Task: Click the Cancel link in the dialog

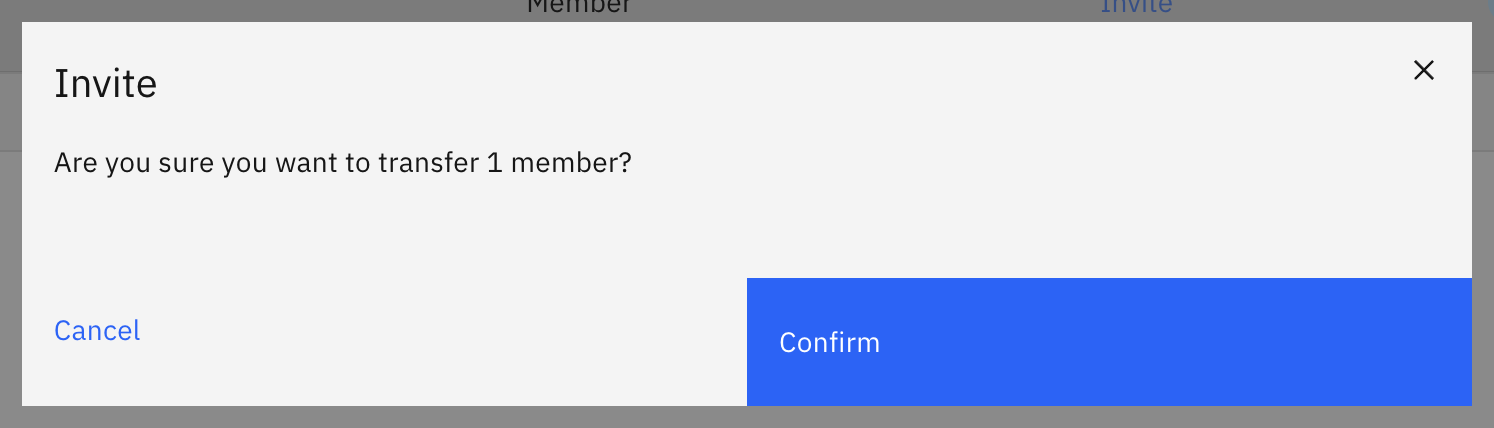Action: click(97, 331)
